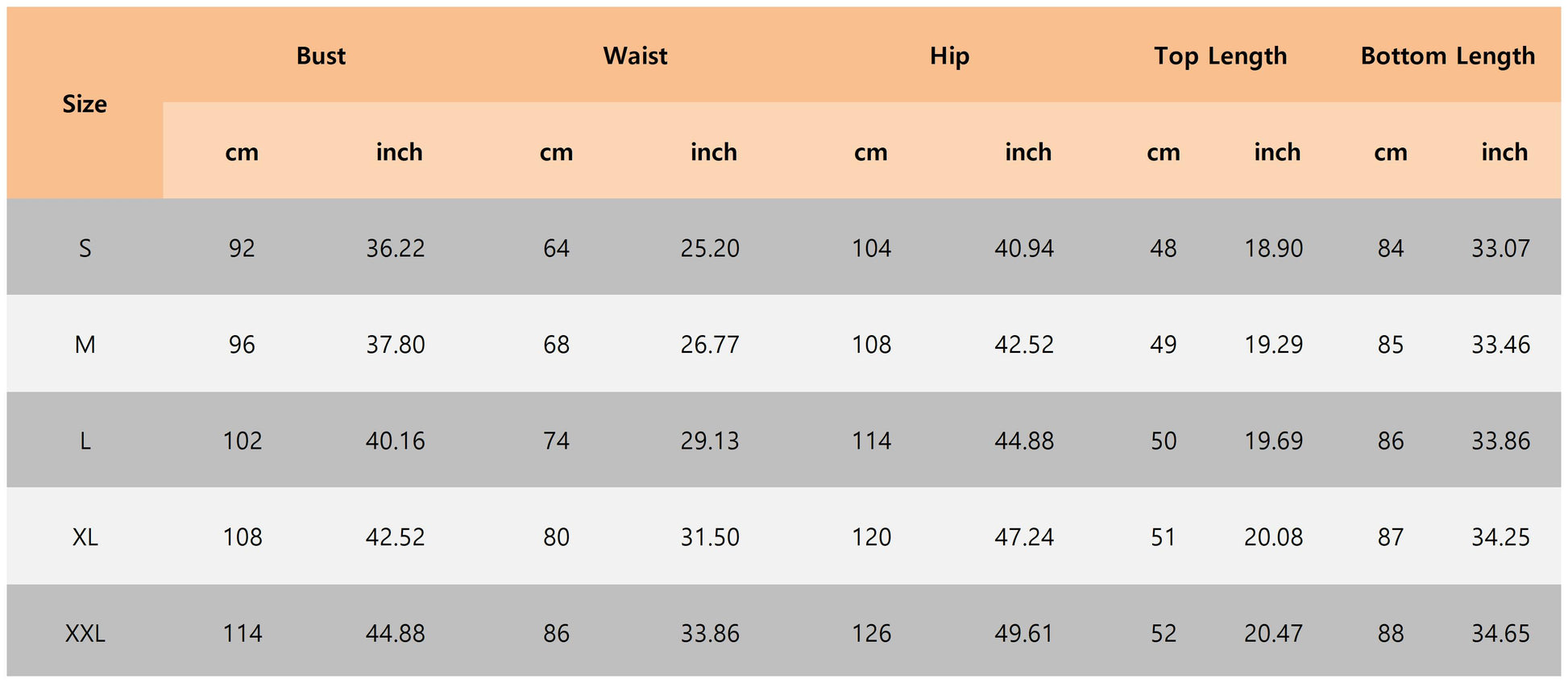
Task: Click the Bust column header
Action: (x=321, y=56)
